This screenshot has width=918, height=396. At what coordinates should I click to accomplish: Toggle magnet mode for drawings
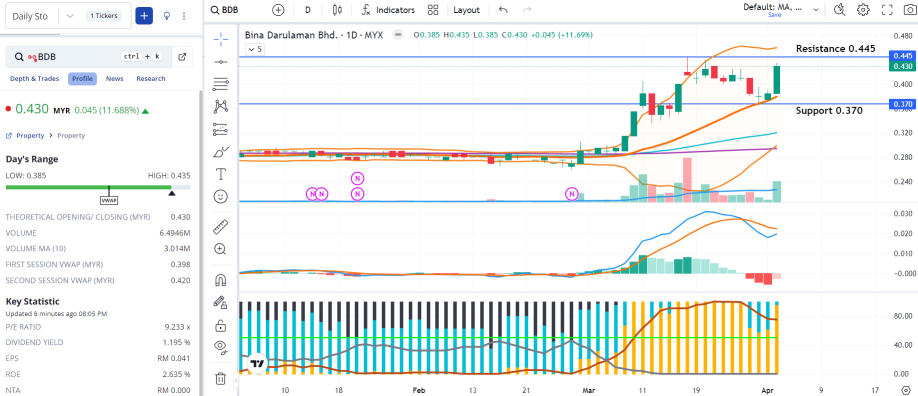221,280
